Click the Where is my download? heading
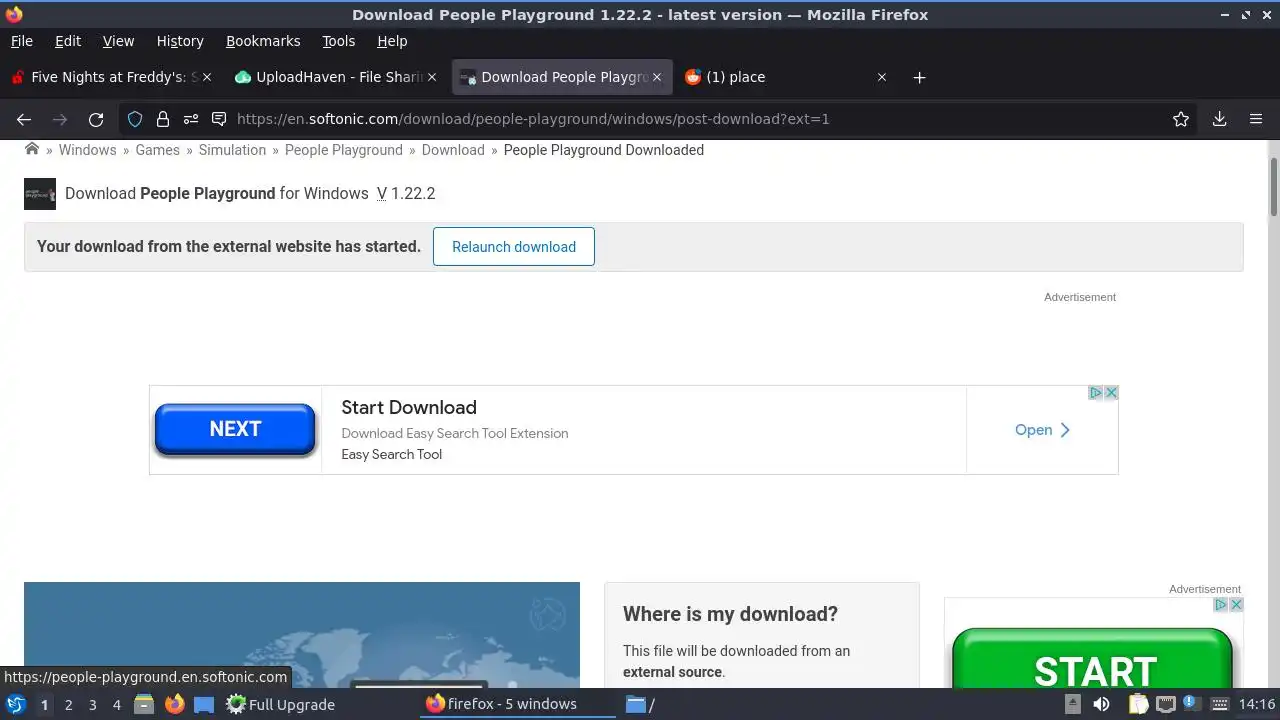Screen dimensions: 1280x720 click(x=730, y=614)
